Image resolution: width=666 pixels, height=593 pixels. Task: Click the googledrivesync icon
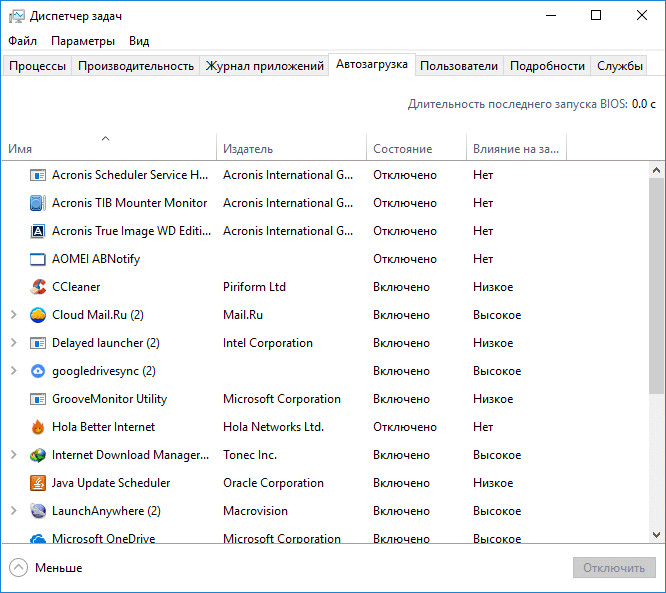point(38,371)
